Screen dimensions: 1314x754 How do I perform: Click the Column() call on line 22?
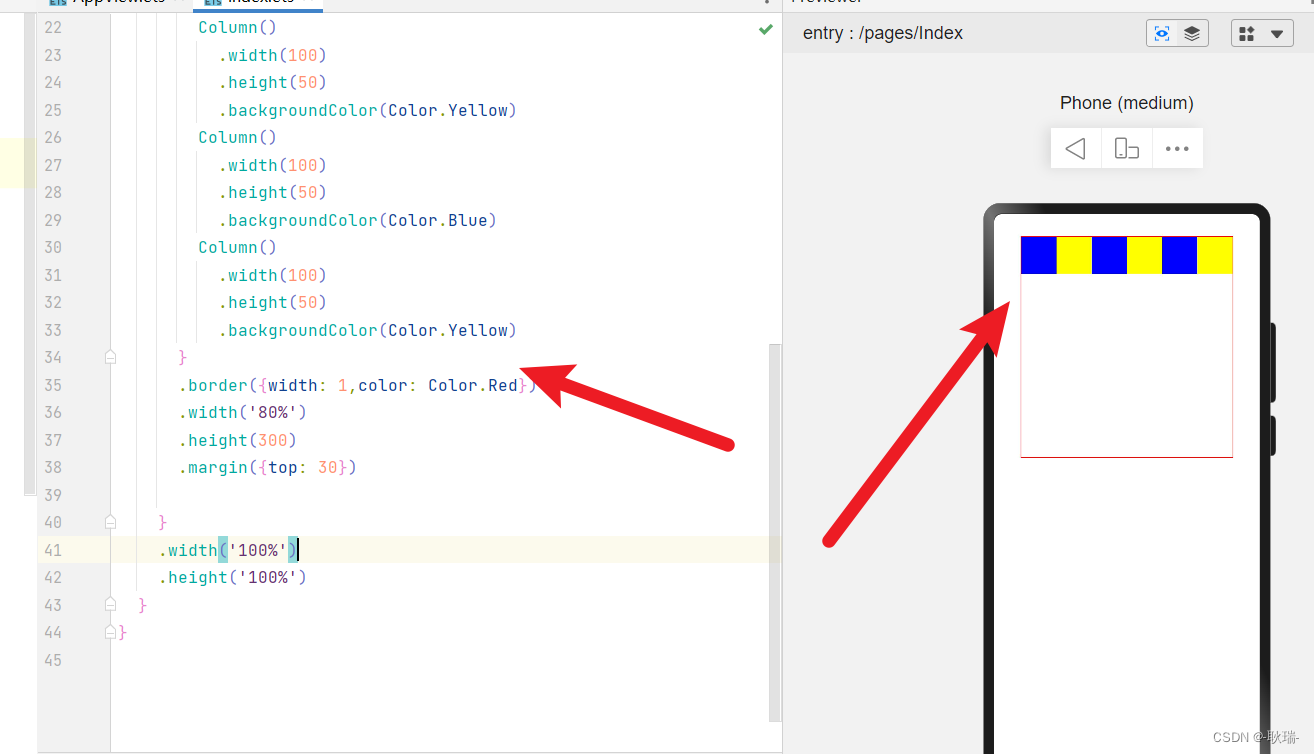tap(238, 27)
